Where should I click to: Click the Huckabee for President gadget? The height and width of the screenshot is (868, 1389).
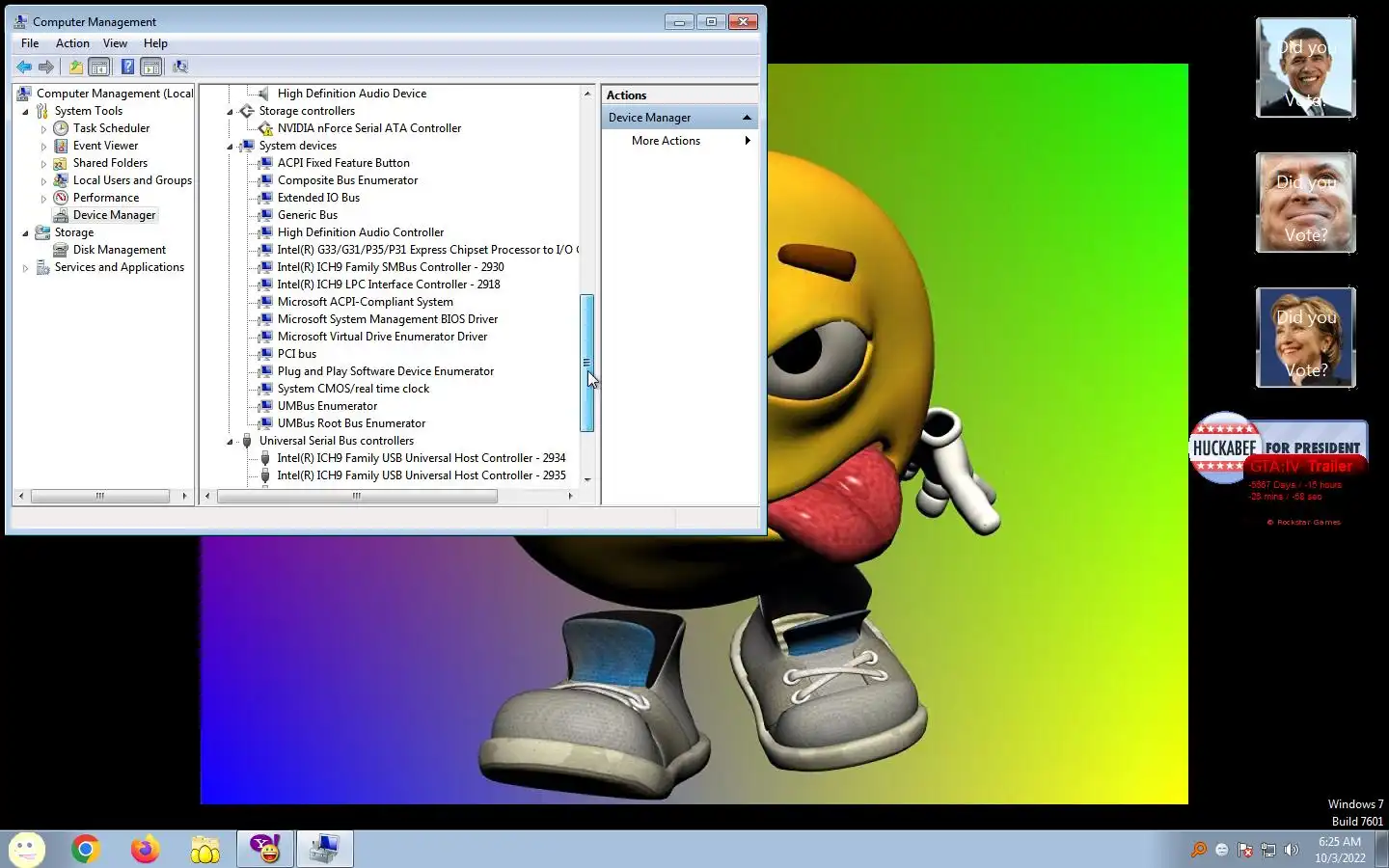(x=1278, y=448)
